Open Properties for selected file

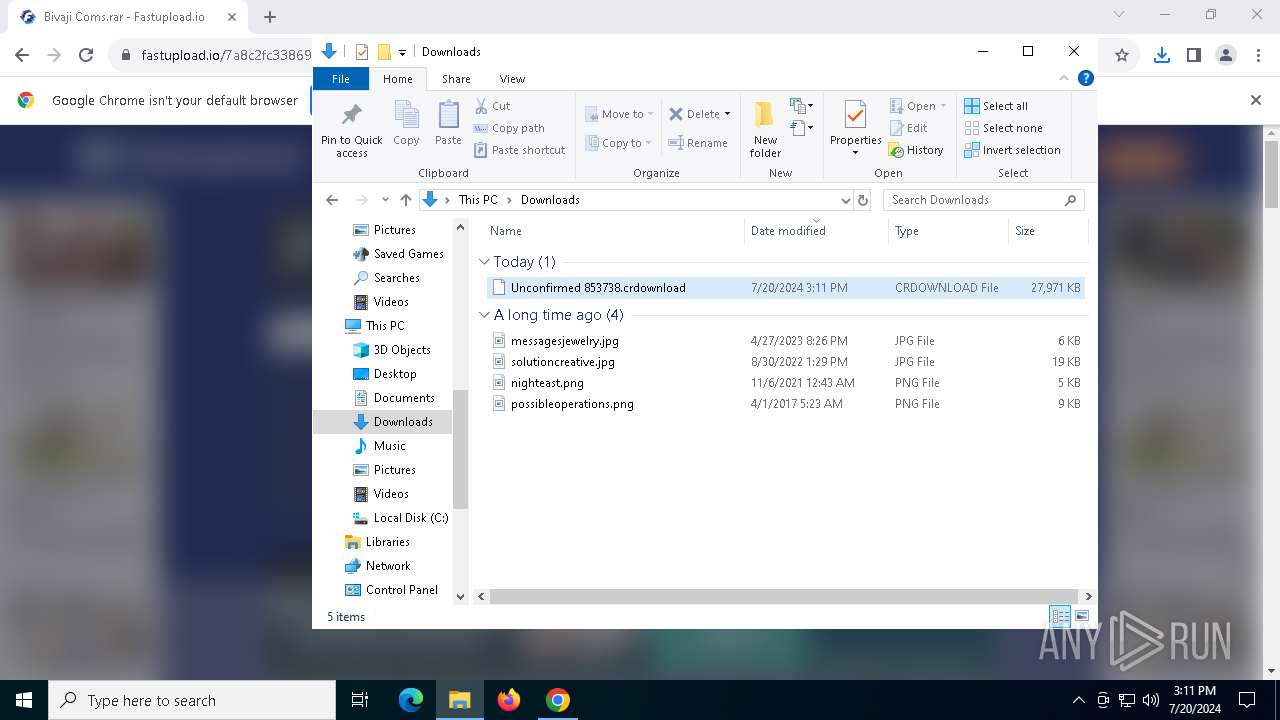tap(855, 129)
